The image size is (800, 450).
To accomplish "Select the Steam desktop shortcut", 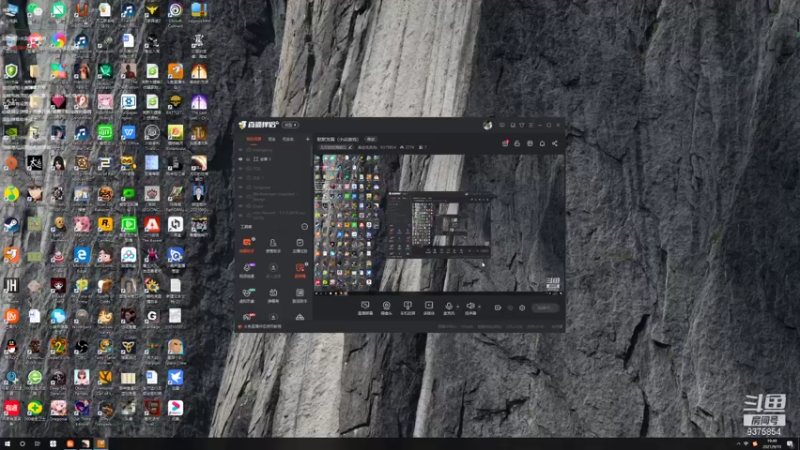I will tap(11, 224).
